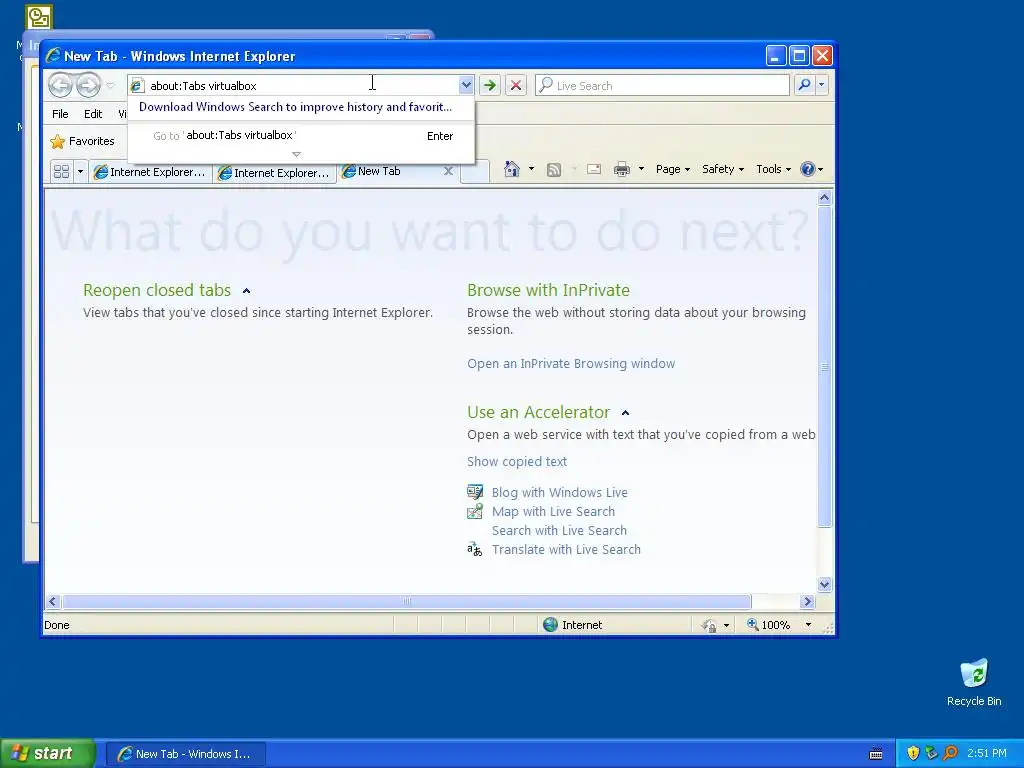Open the Safety menu
The height and width of the screenshot is (768, 1024).
click(722, 169)
